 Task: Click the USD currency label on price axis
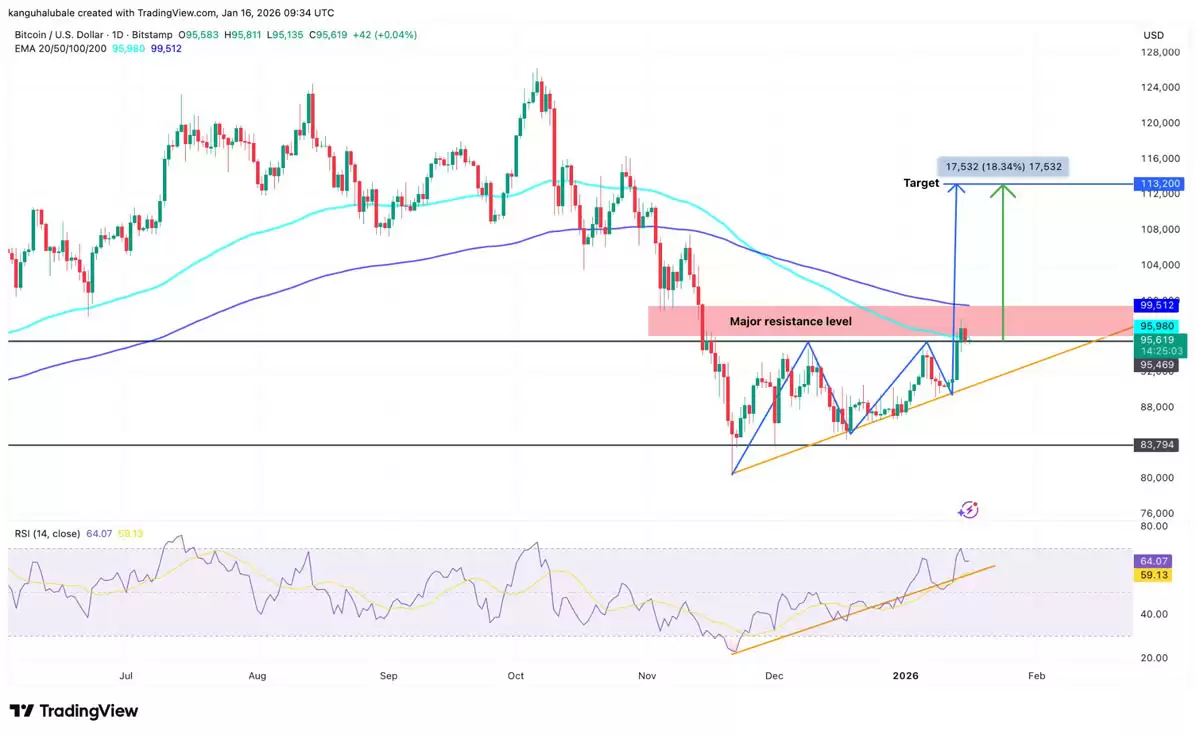click(1153, 35)
